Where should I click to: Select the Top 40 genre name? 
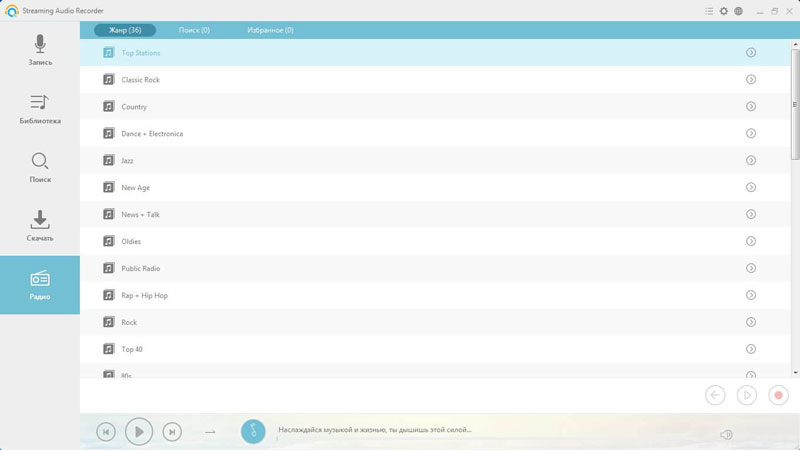(x=132, y=350)
